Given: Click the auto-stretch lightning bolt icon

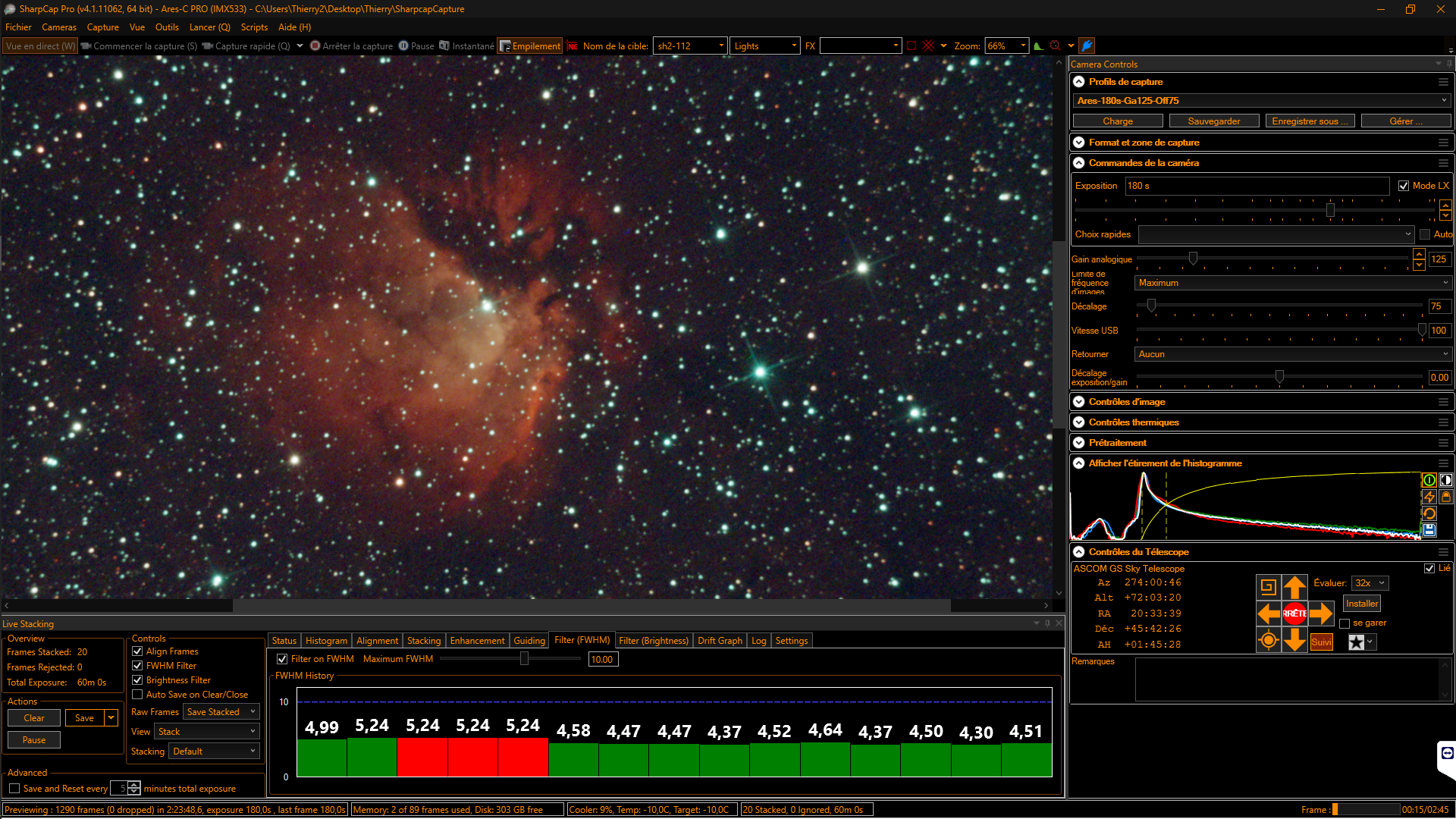Looking at the screenshot, I should click(x=1429, y=497).
